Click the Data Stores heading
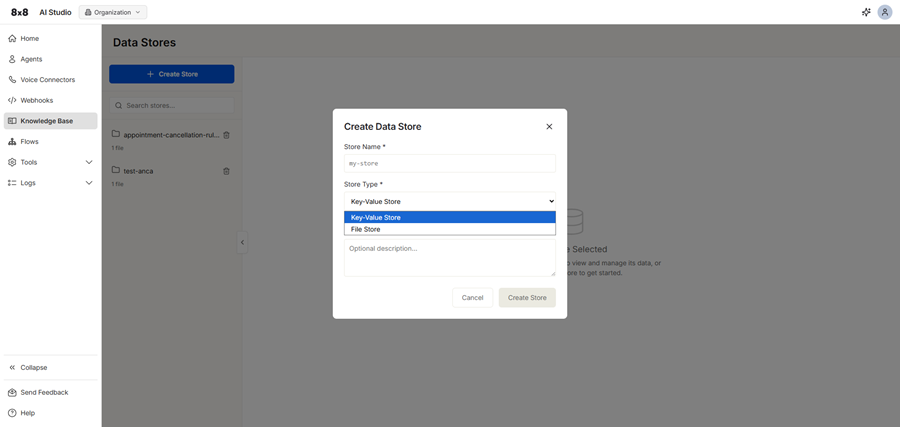The width and height of the screenshot is (900, 427). [145, 42]
